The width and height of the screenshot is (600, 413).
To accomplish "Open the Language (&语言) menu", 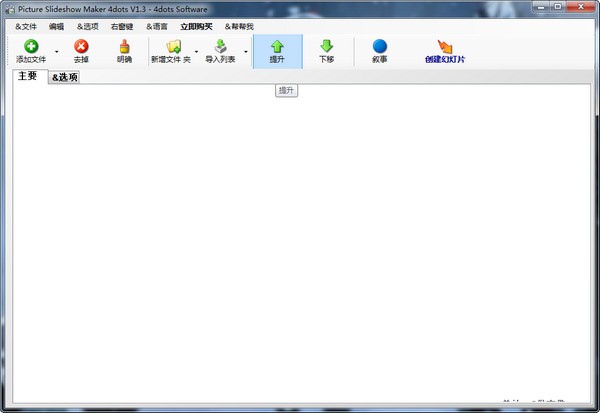I will click(157, 26).
